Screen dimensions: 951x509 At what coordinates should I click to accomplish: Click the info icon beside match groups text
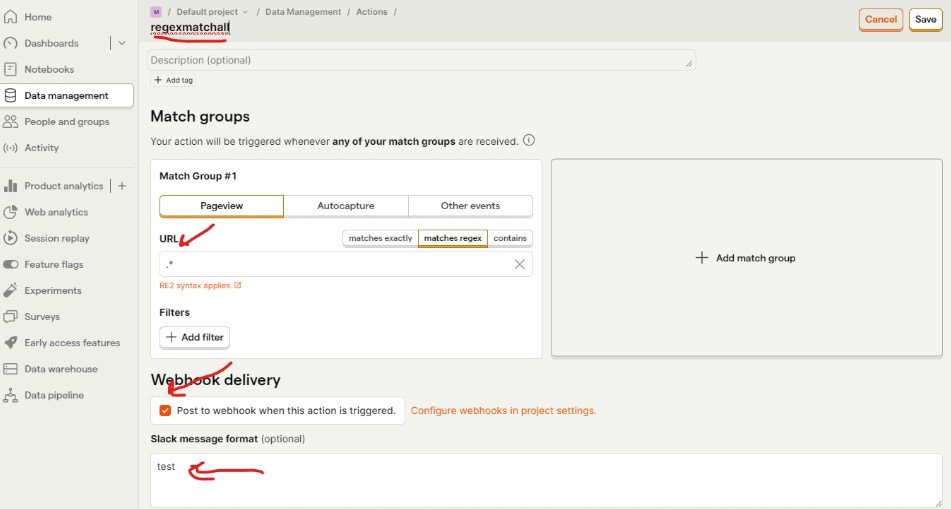coord(529,141)
